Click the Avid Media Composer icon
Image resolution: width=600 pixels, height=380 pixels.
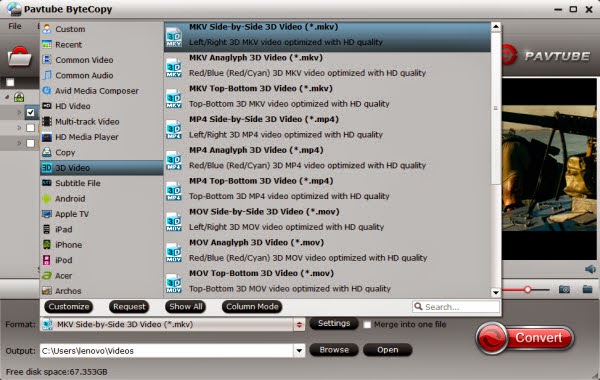47,91
